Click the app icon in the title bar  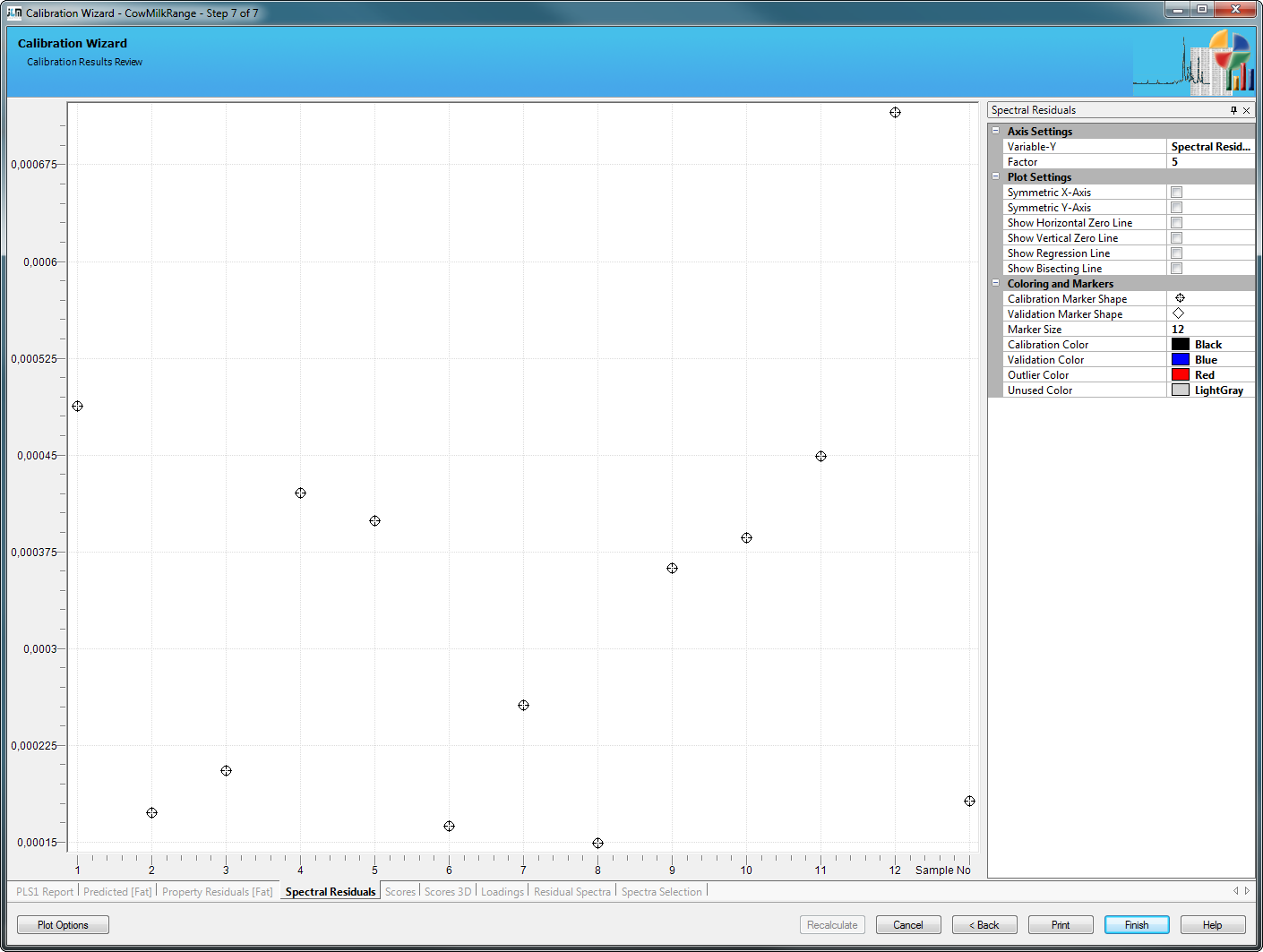click(14, 13)
